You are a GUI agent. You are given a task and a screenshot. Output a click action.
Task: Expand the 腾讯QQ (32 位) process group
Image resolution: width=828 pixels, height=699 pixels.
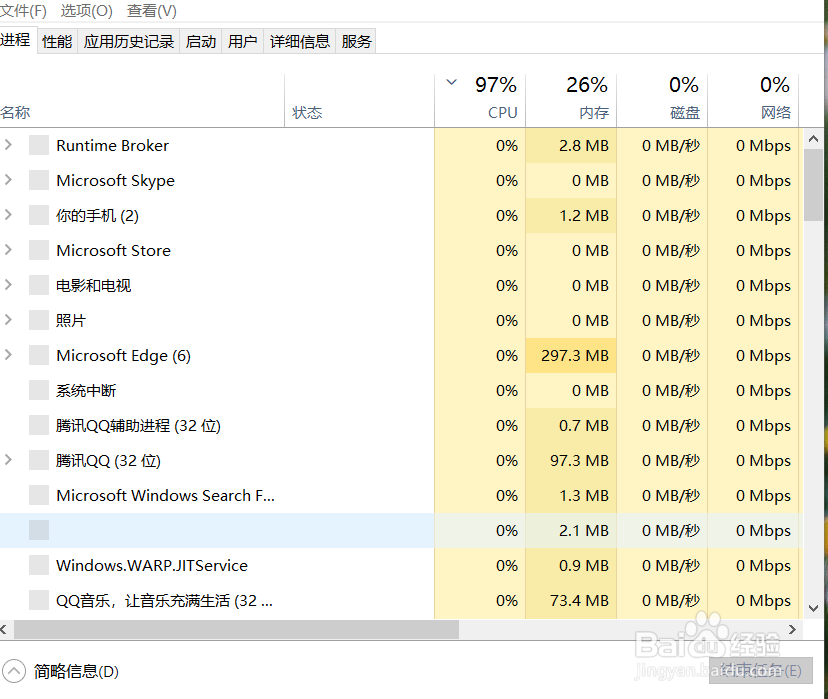pos(8,460)
